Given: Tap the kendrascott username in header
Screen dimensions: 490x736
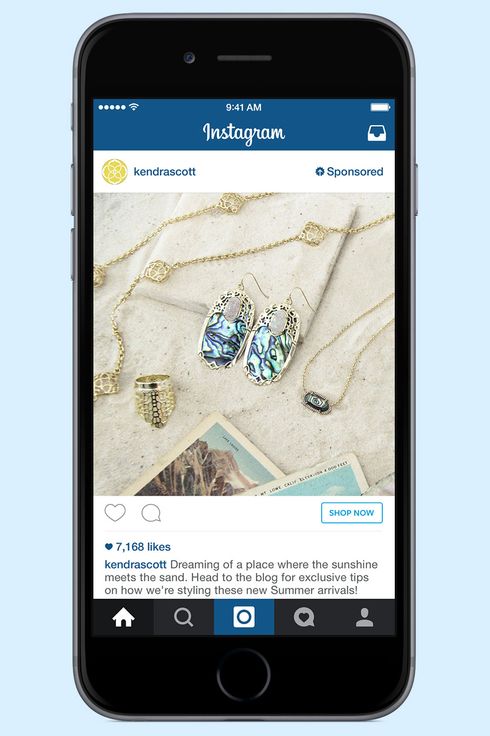Looking at the screenshot, I should click(x=165, y=172).
